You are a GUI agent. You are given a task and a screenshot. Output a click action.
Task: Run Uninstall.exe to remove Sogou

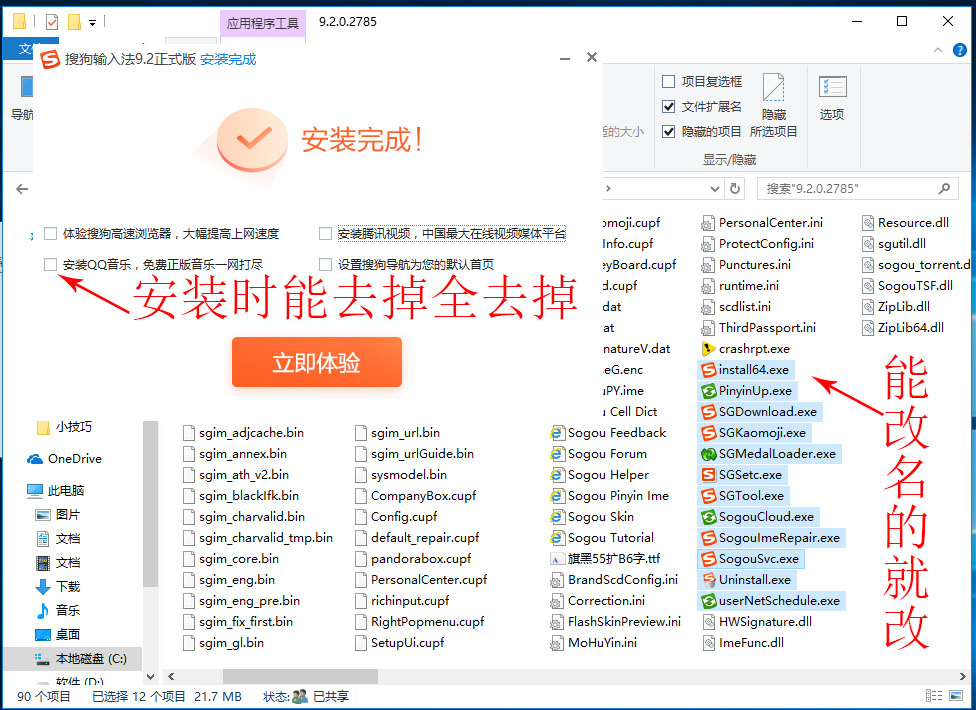pyautogui.click(x=745, y=579)
